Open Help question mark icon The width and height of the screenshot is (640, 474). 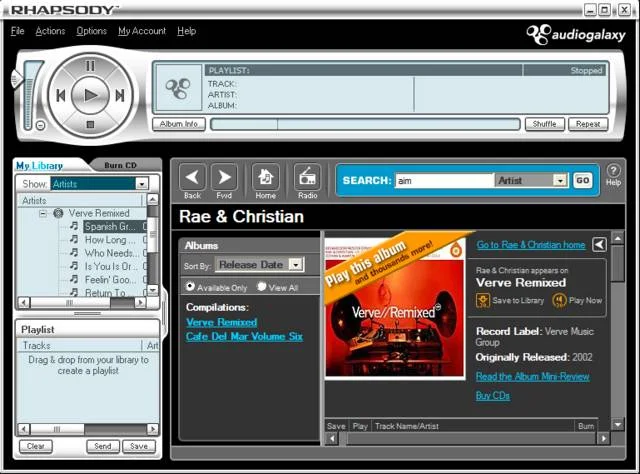[613, 171]
